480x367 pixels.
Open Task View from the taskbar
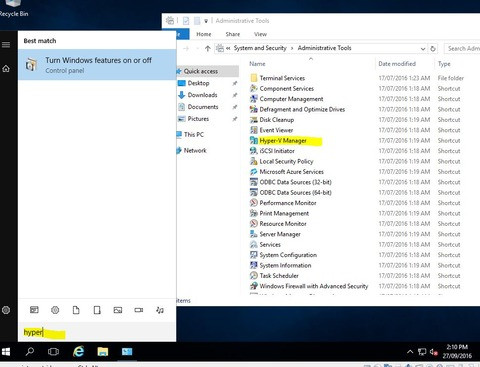point(53,352)
